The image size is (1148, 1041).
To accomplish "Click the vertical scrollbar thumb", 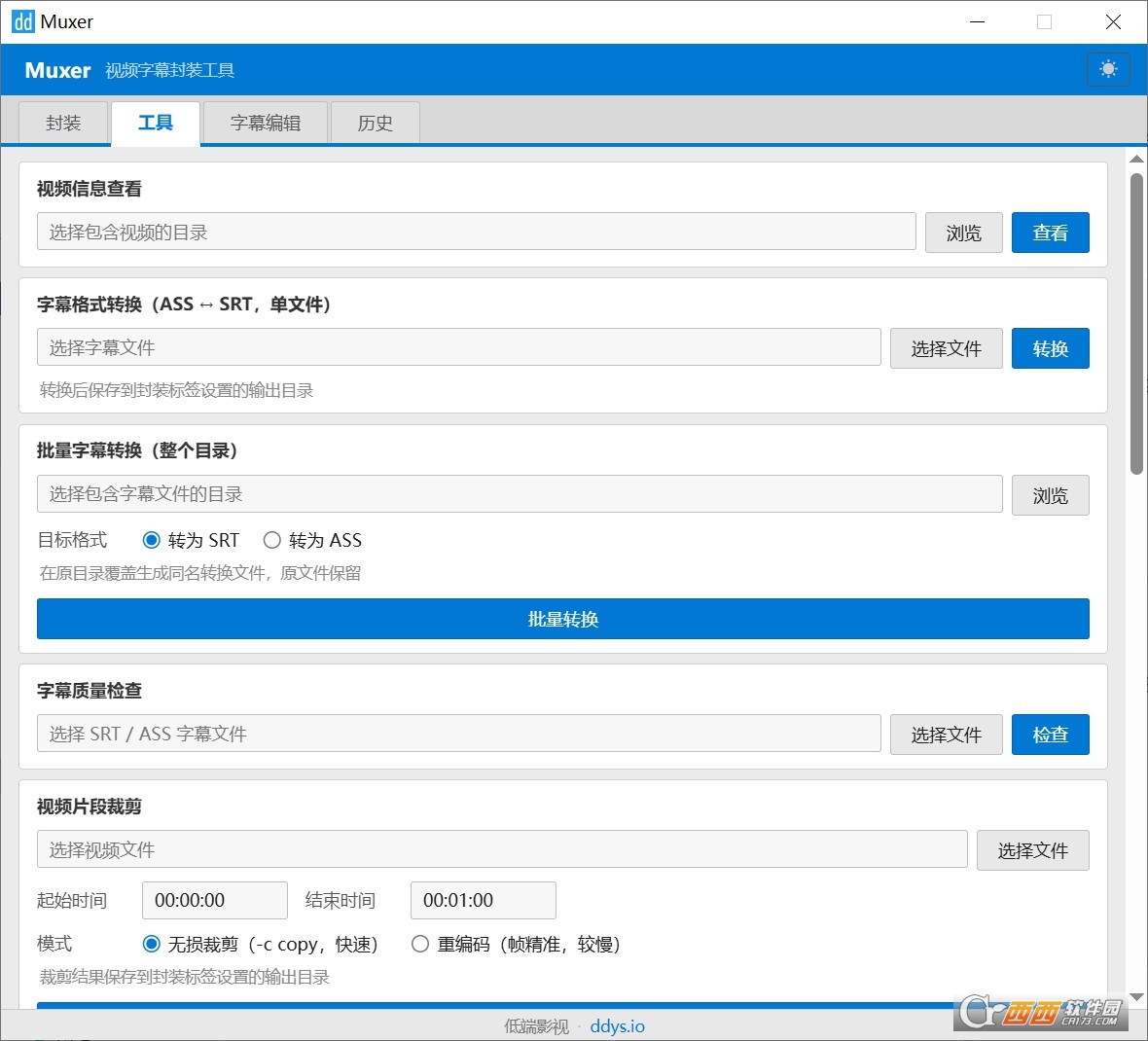I will (x=1135, y=323).
